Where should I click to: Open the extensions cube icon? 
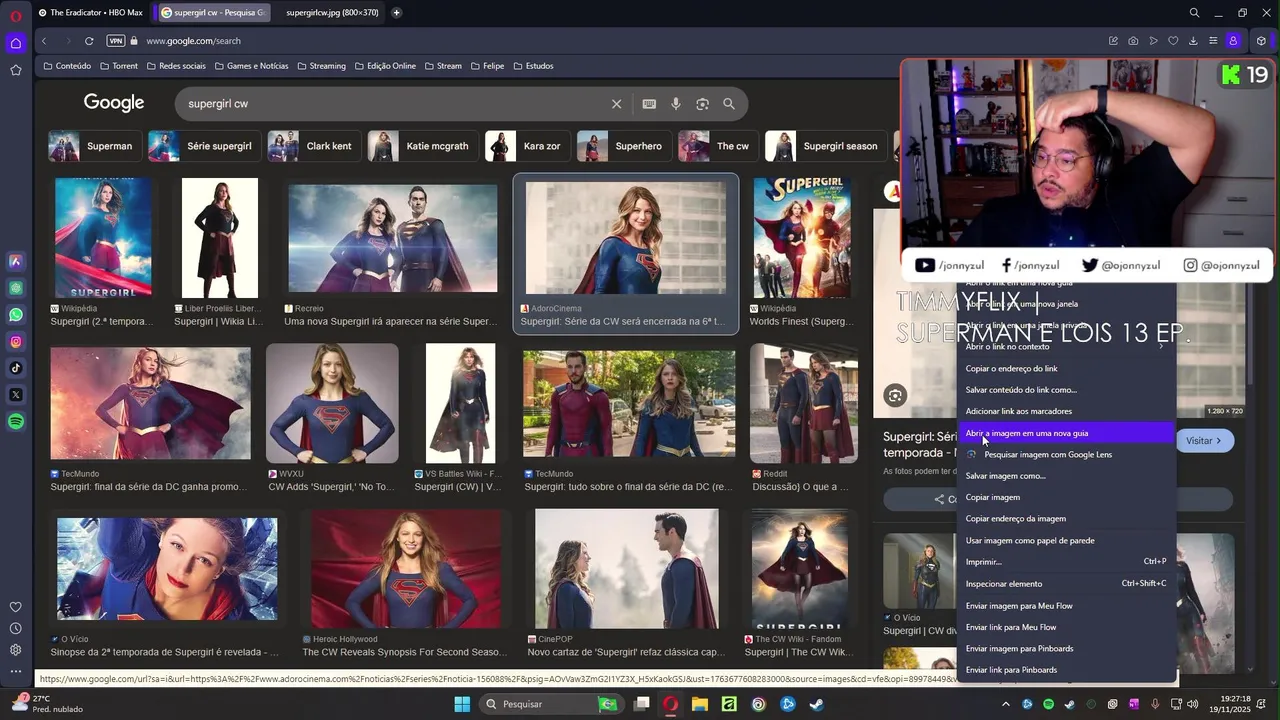[x=1261, y=41]
